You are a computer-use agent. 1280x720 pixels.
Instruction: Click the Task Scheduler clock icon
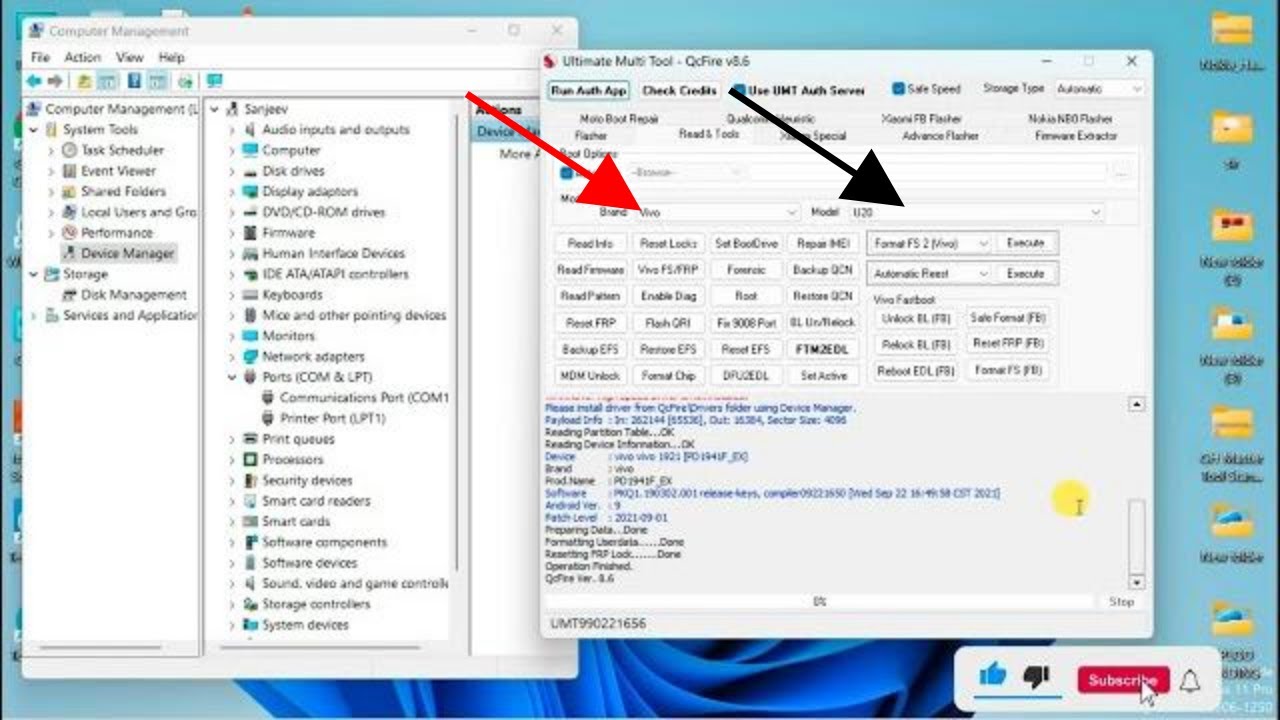69,150
